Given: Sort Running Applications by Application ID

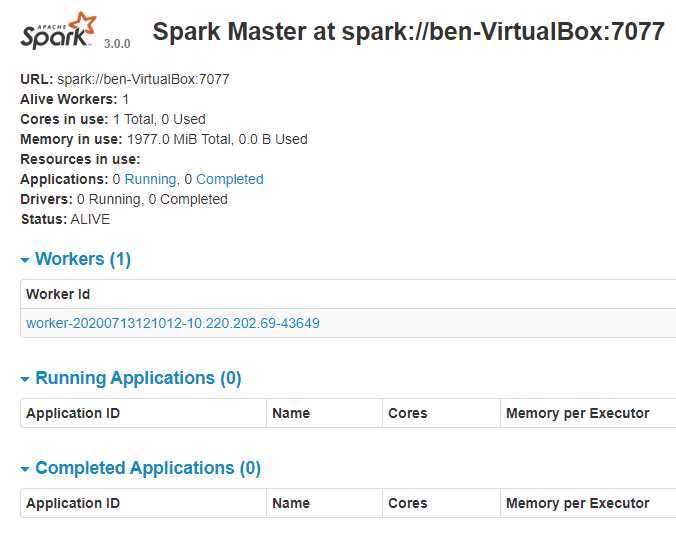Looking at the screenshot, I should click(73, 413).
